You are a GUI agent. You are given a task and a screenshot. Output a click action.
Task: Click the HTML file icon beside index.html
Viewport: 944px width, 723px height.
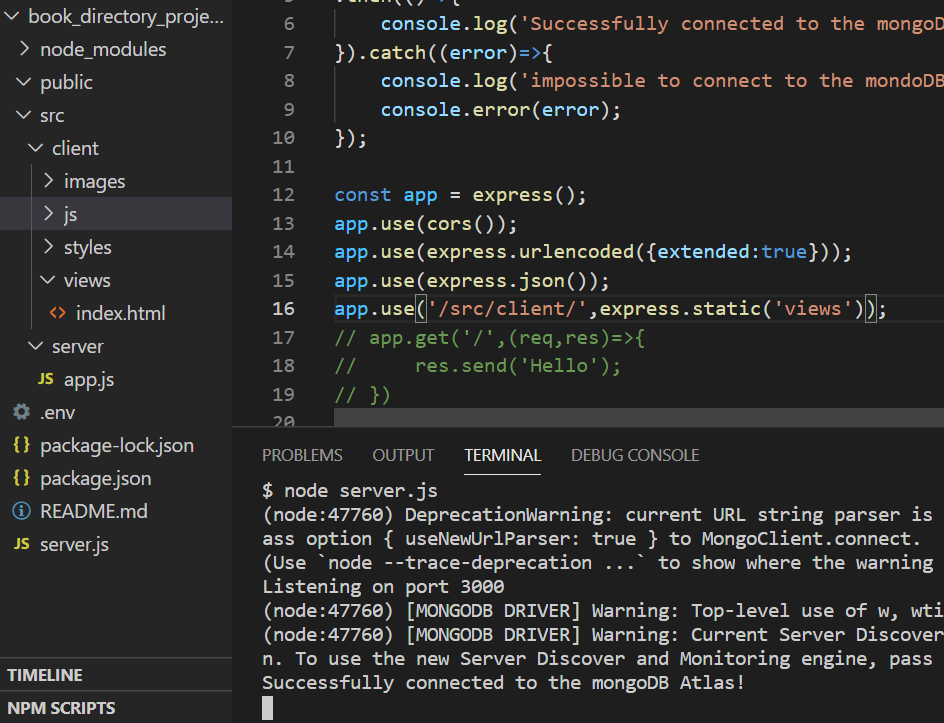[x=58, y=314]
